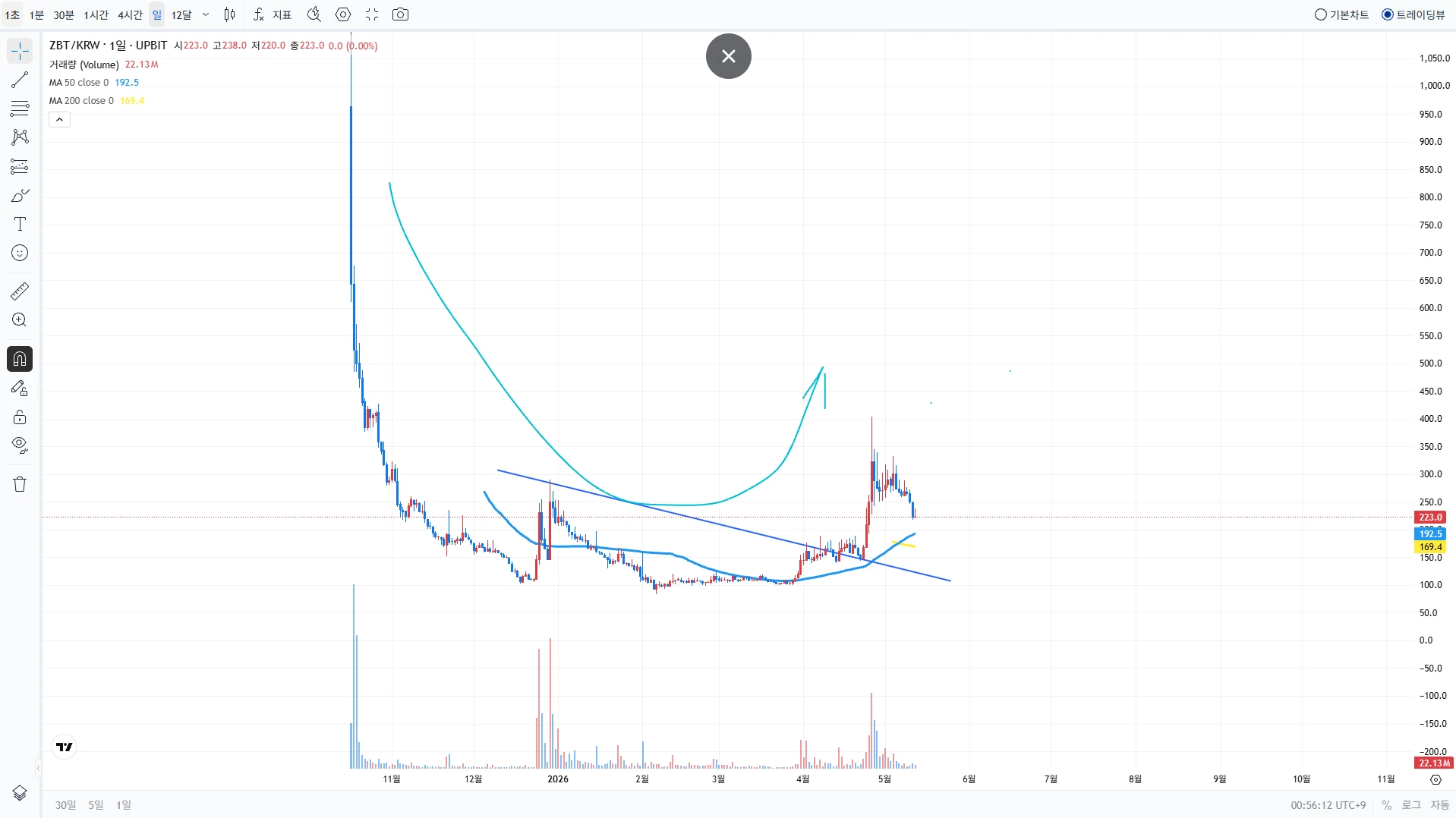1456x818 pixels.
Task: Delete drawings with the trash icon
Action: (20, 484)
